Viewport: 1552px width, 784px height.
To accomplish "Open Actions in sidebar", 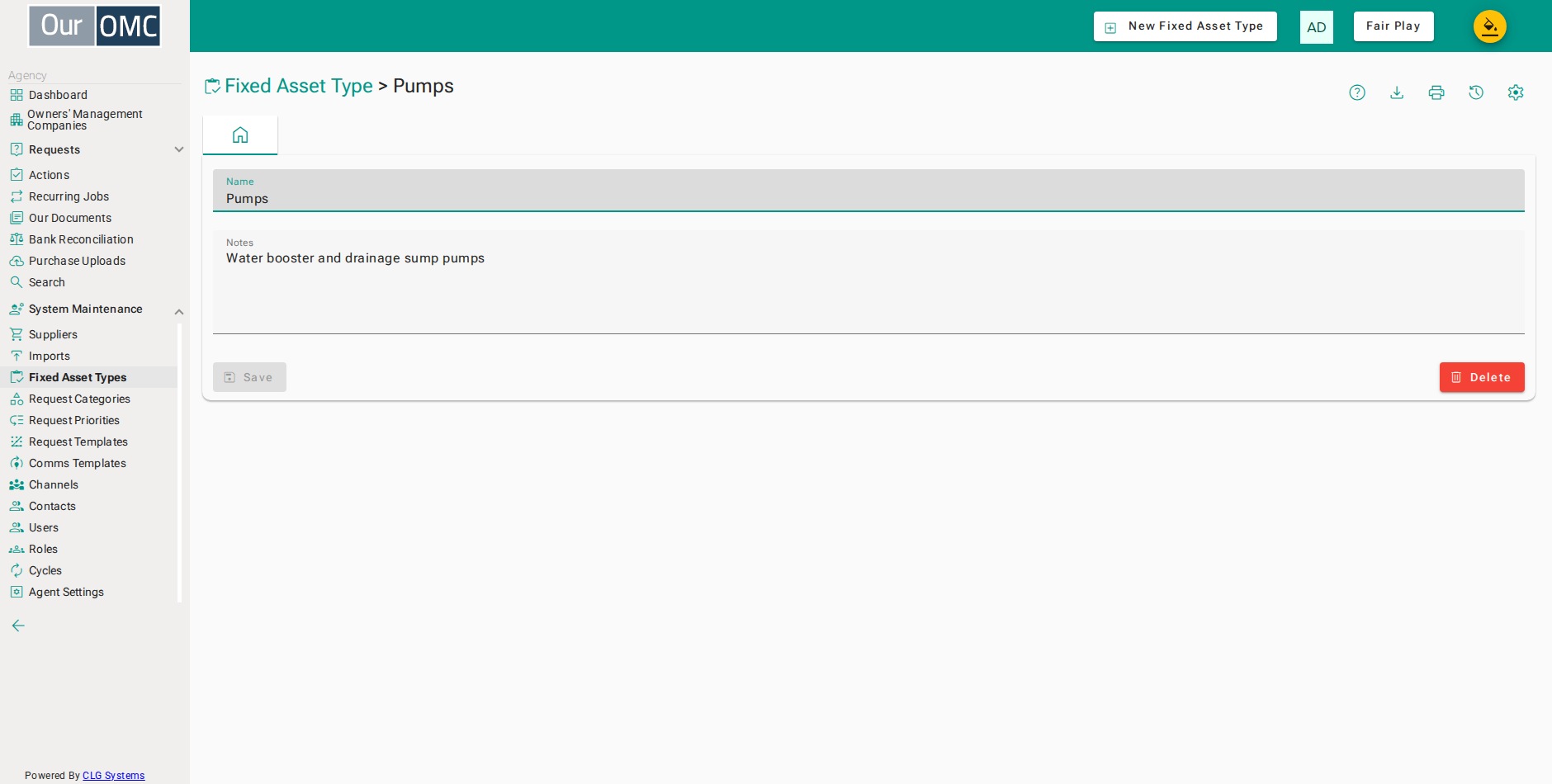I will pyautogui.click(x=49, y=175).
